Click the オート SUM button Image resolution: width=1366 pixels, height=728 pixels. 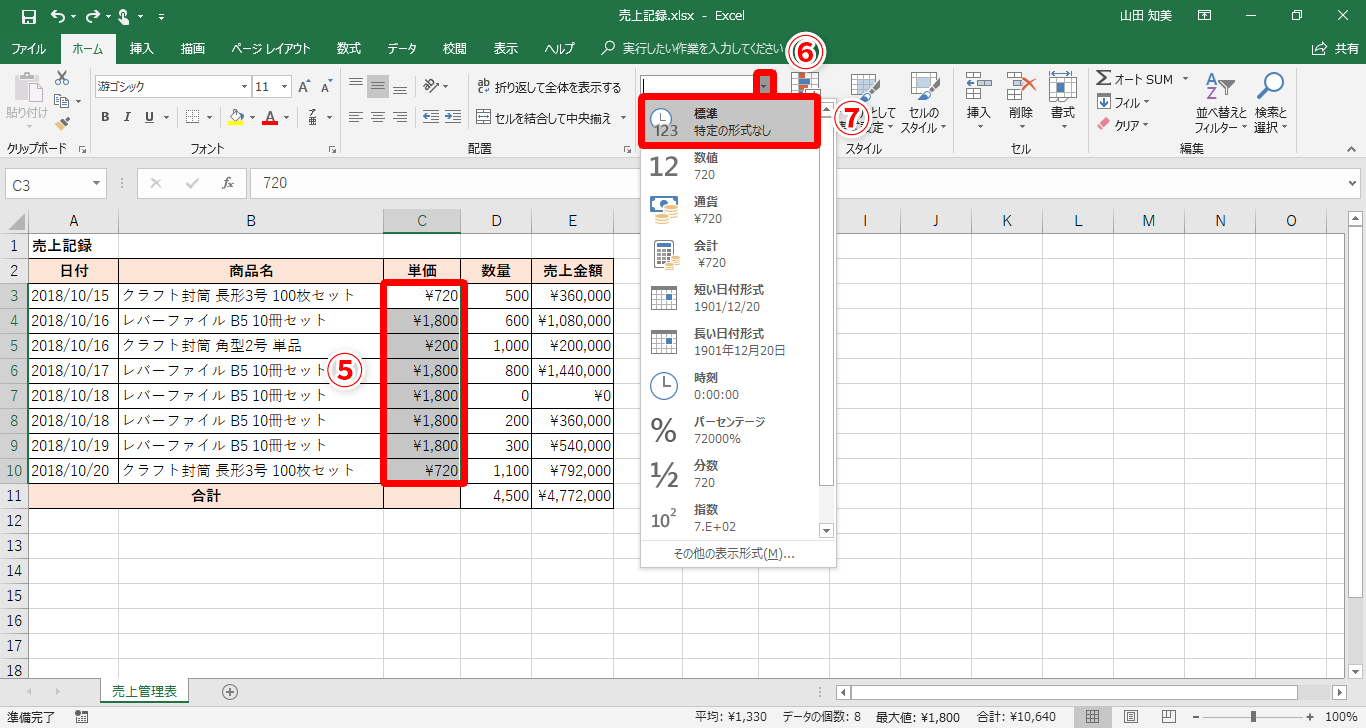(x=1136, y=79)
